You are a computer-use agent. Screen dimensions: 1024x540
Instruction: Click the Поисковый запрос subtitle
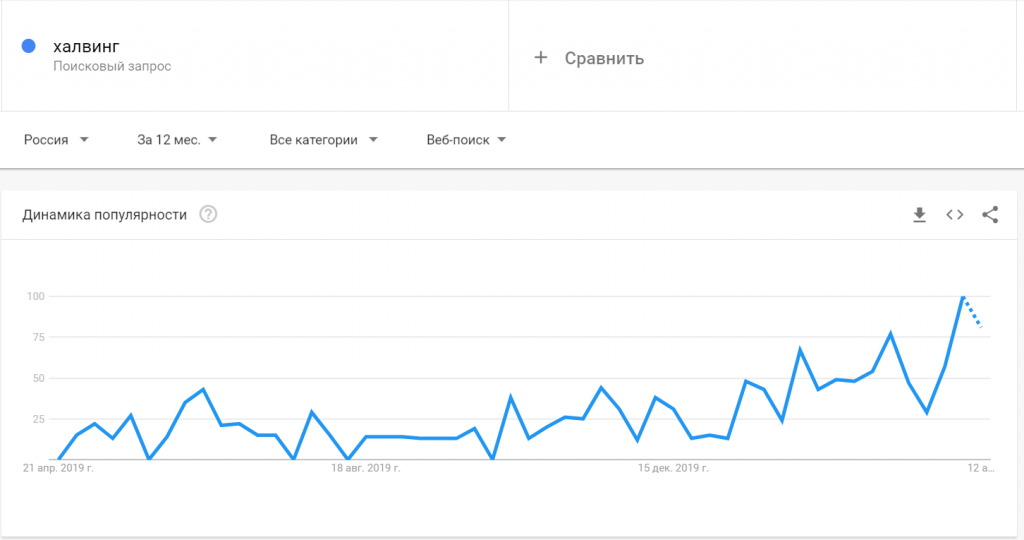click(x=112, y=66)
